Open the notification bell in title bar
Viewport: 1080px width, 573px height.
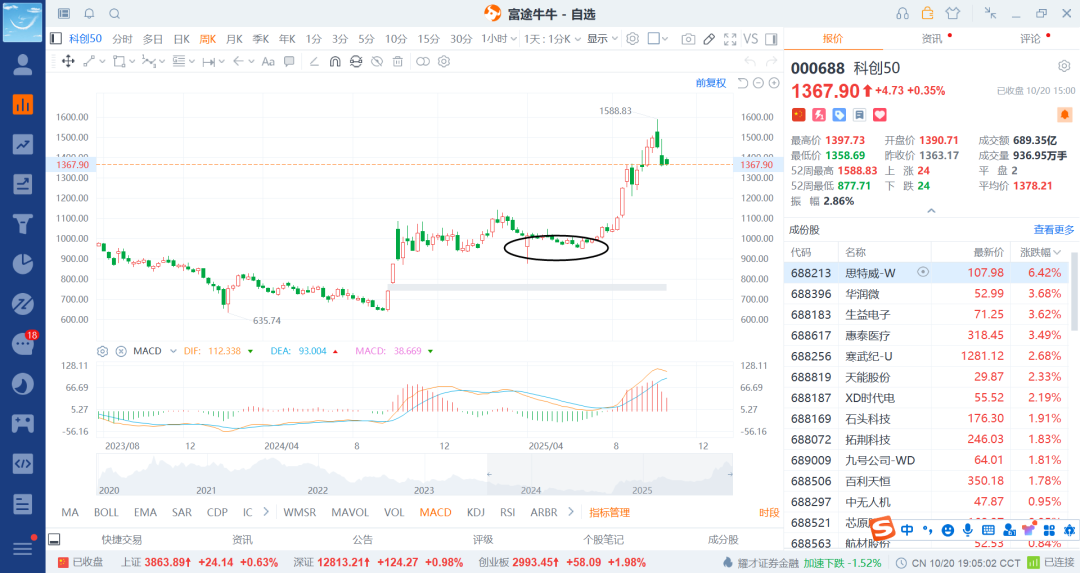[x=89, y=14]
